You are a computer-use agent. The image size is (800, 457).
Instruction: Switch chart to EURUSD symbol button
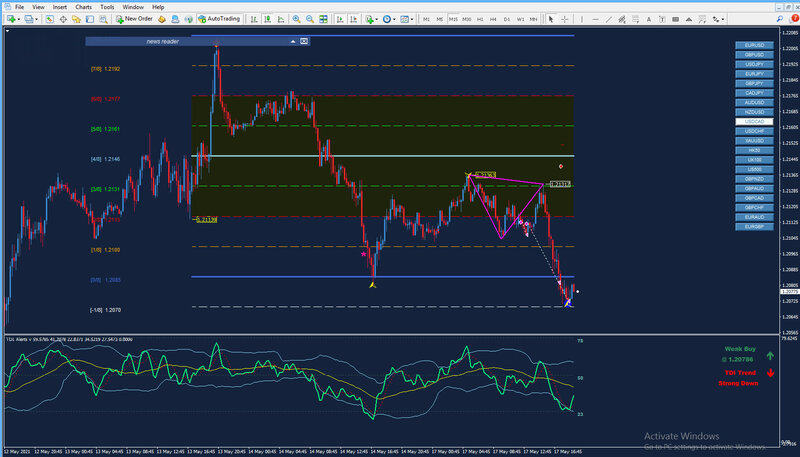[754, 45]
